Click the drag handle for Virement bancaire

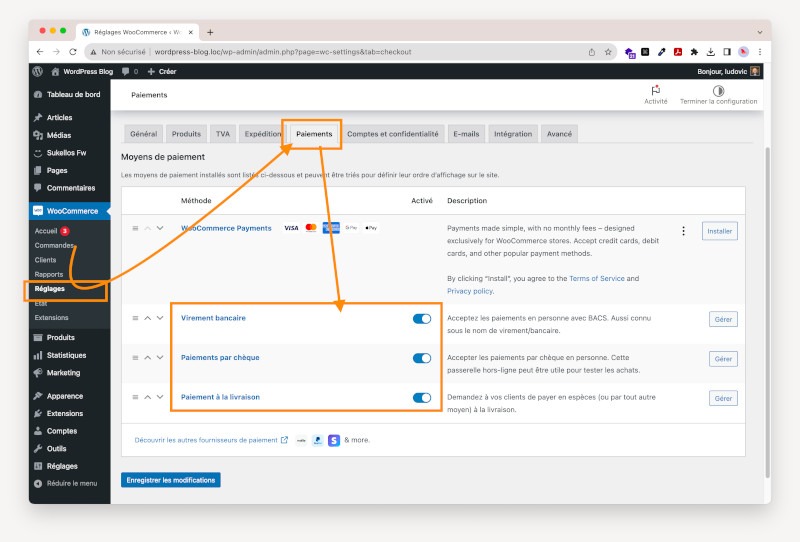coord(135,318)
